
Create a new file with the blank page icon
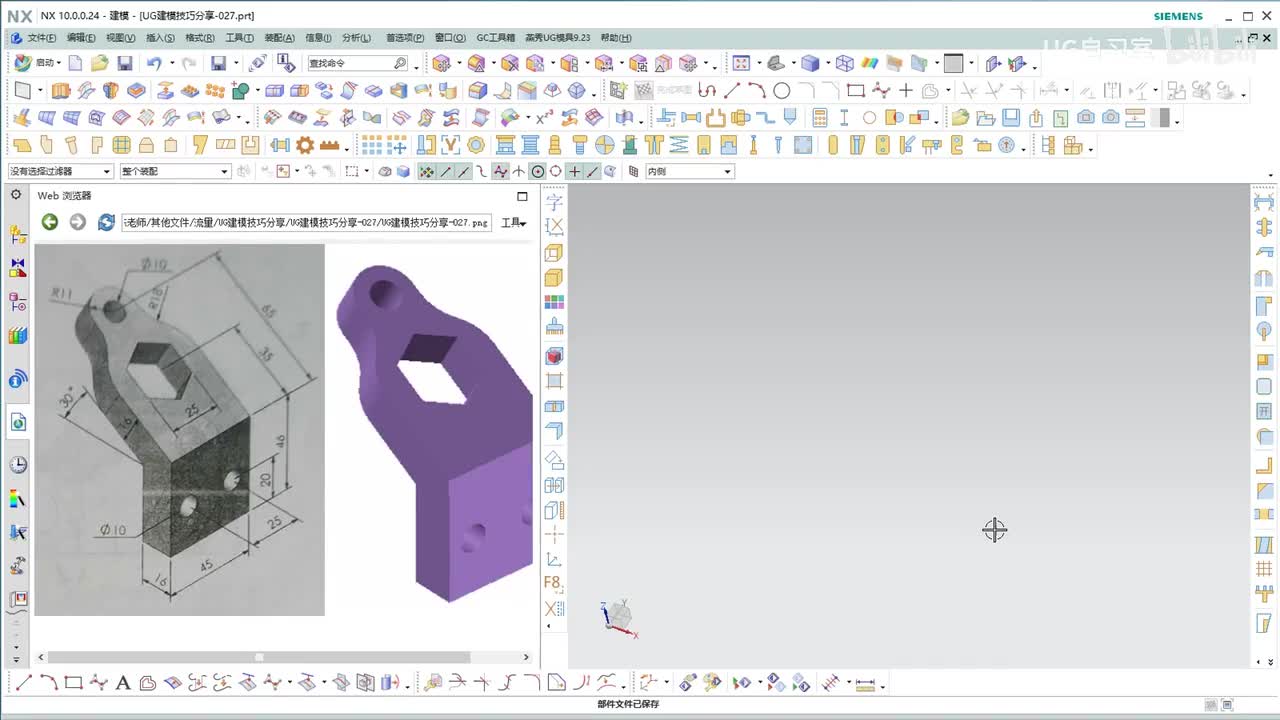click(x=76, y=63)
